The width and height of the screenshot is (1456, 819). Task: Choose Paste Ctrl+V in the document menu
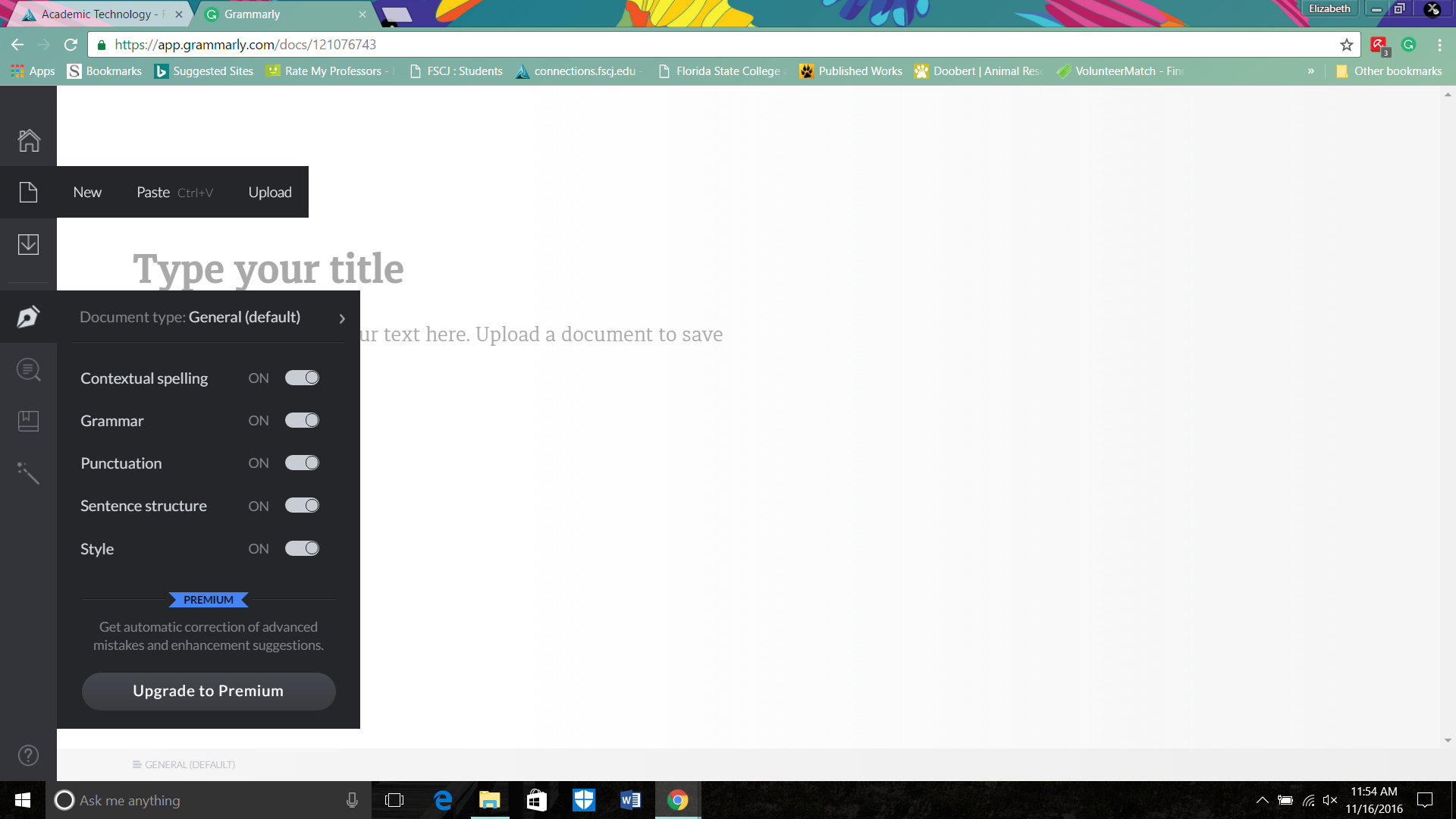pos(175,193)
